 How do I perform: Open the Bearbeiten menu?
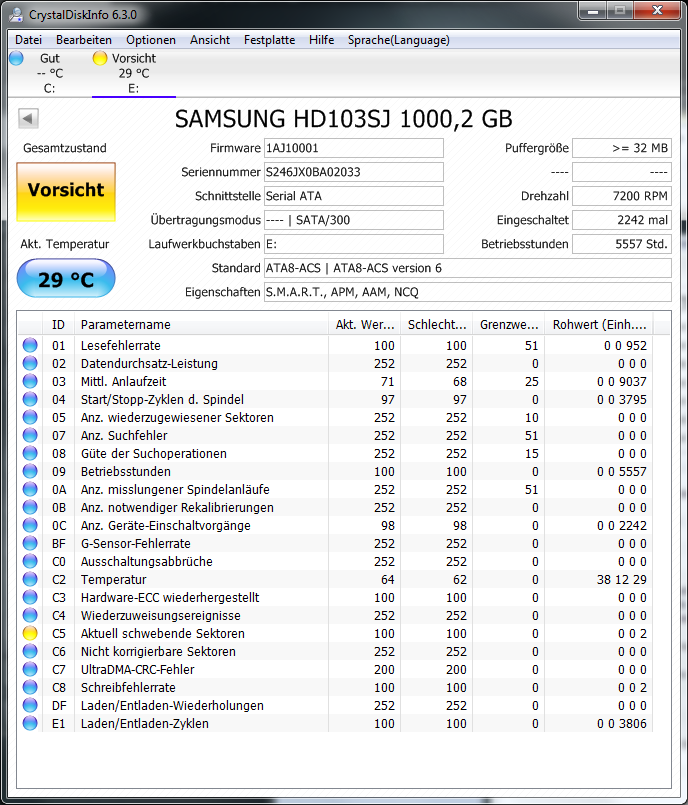pyautogui.click(x=84, y=40)
